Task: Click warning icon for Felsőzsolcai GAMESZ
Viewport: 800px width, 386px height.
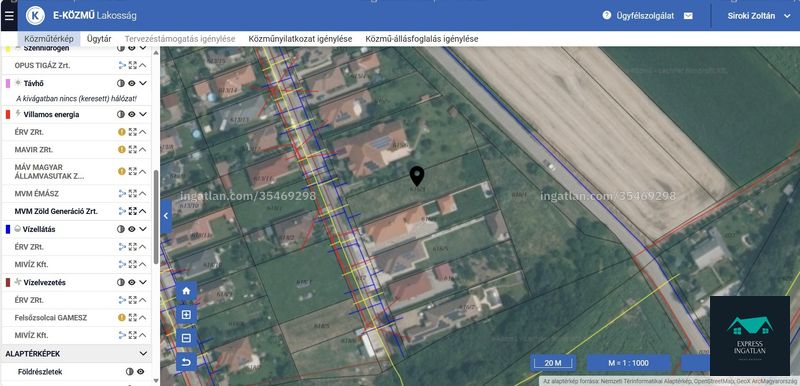Action: pos(122,318)
